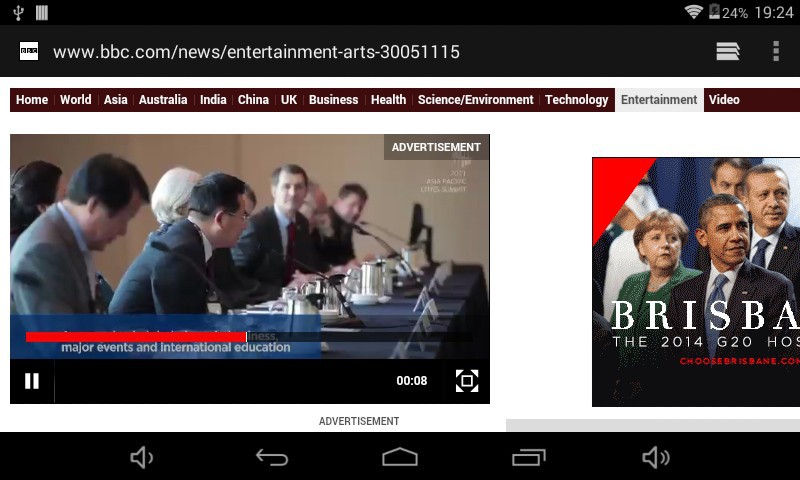Tap the URL address bar

(256, 52)
